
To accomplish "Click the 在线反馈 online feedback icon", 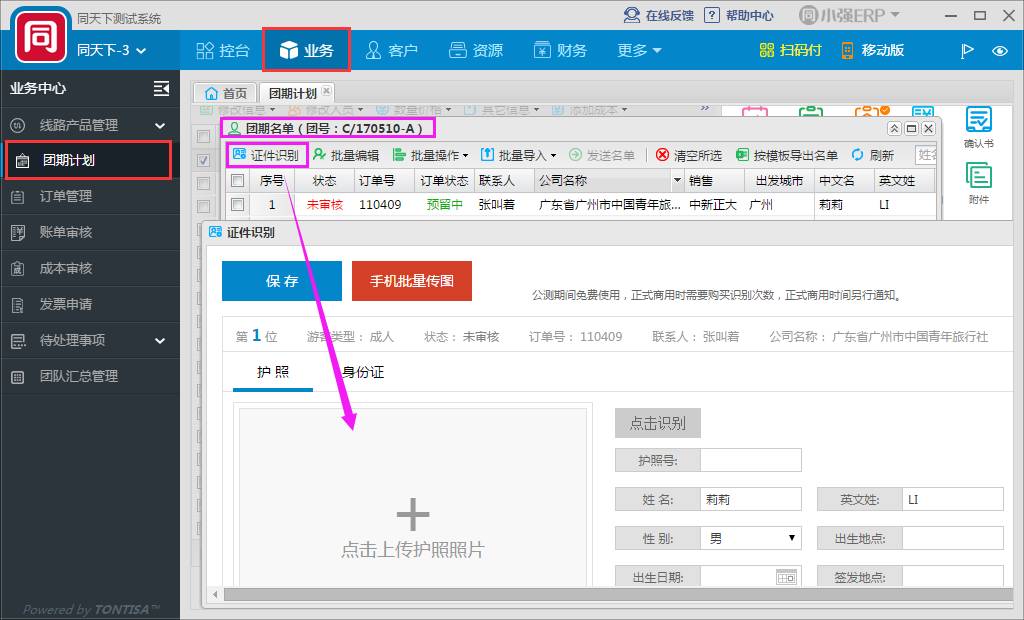I will point(632,15).
